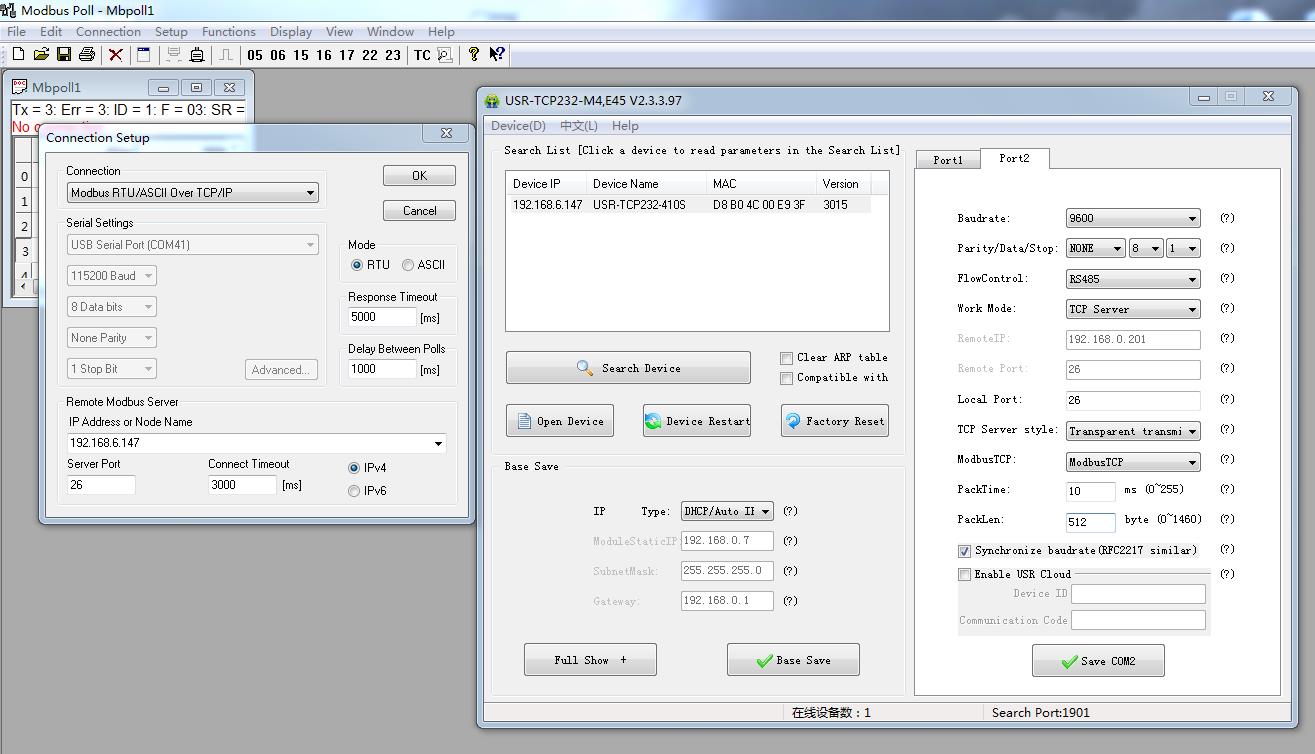Click the Mbpoll1 document window icon

(x=19, y=87)
